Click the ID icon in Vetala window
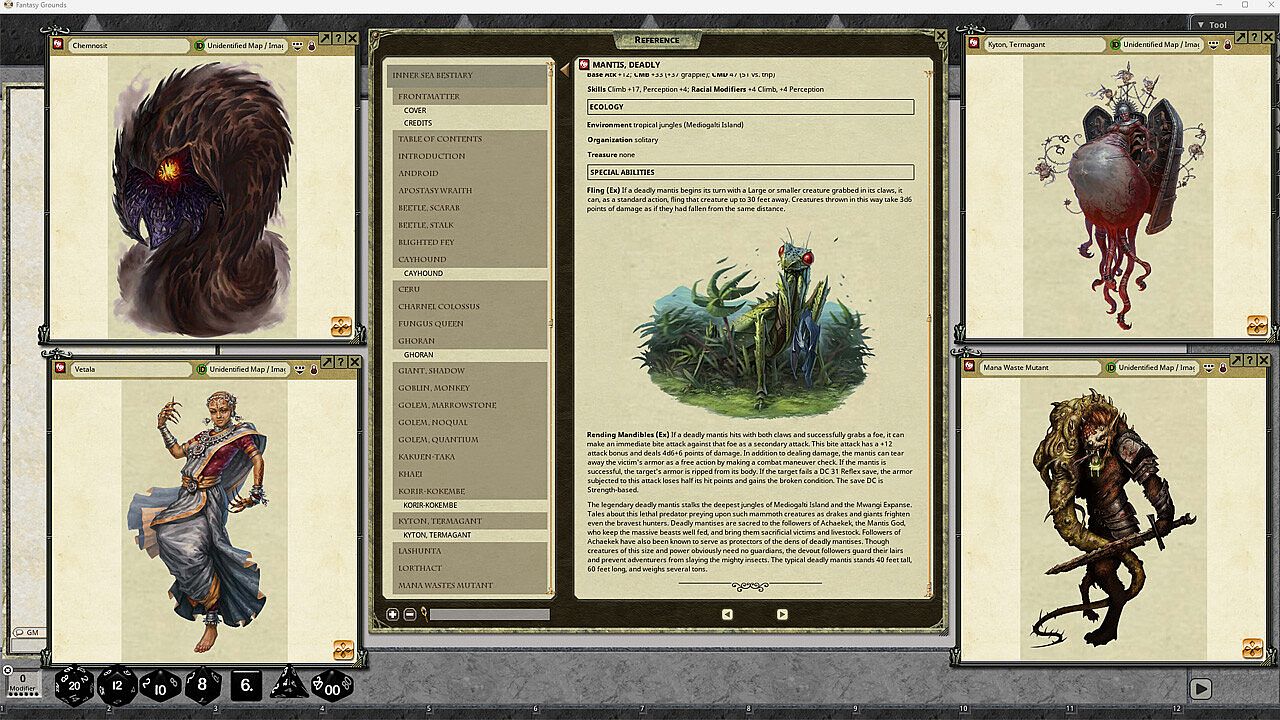 (201, 369)
